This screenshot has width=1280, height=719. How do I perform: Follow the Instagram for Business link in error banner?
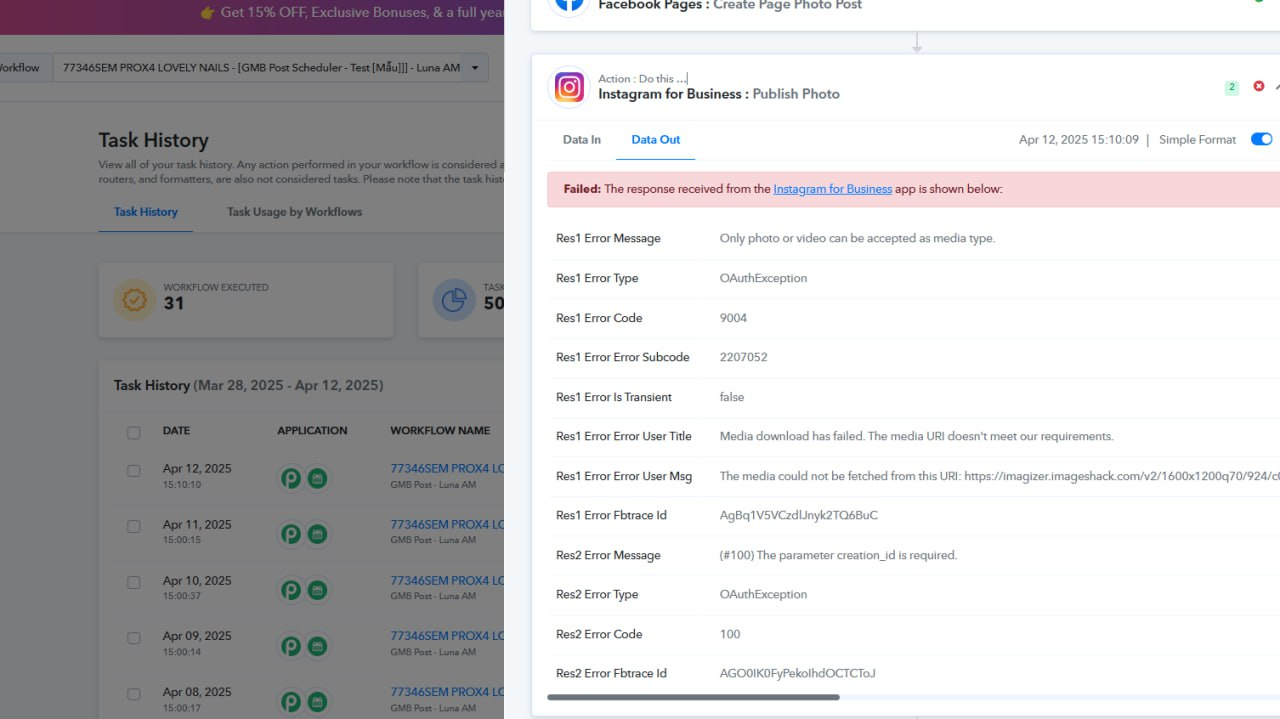(x=832, y=189)
